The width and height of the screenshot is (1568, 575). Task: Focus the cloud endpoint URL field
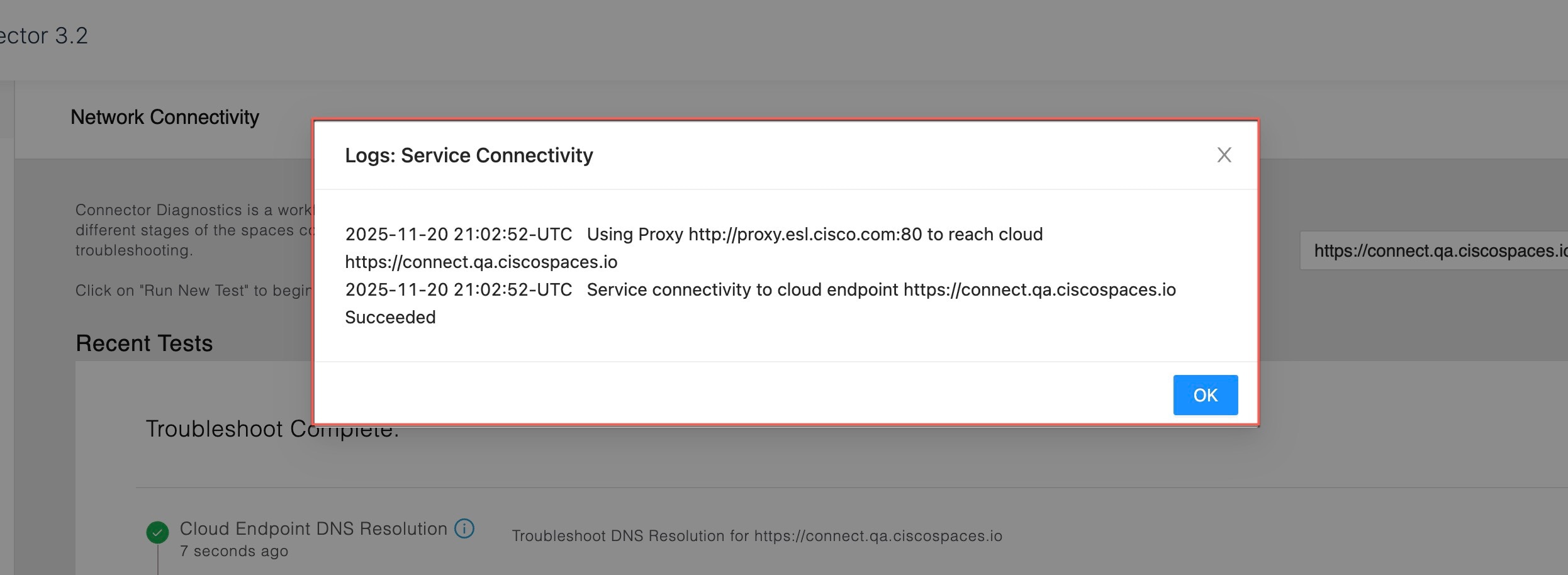pos(1435,251)
